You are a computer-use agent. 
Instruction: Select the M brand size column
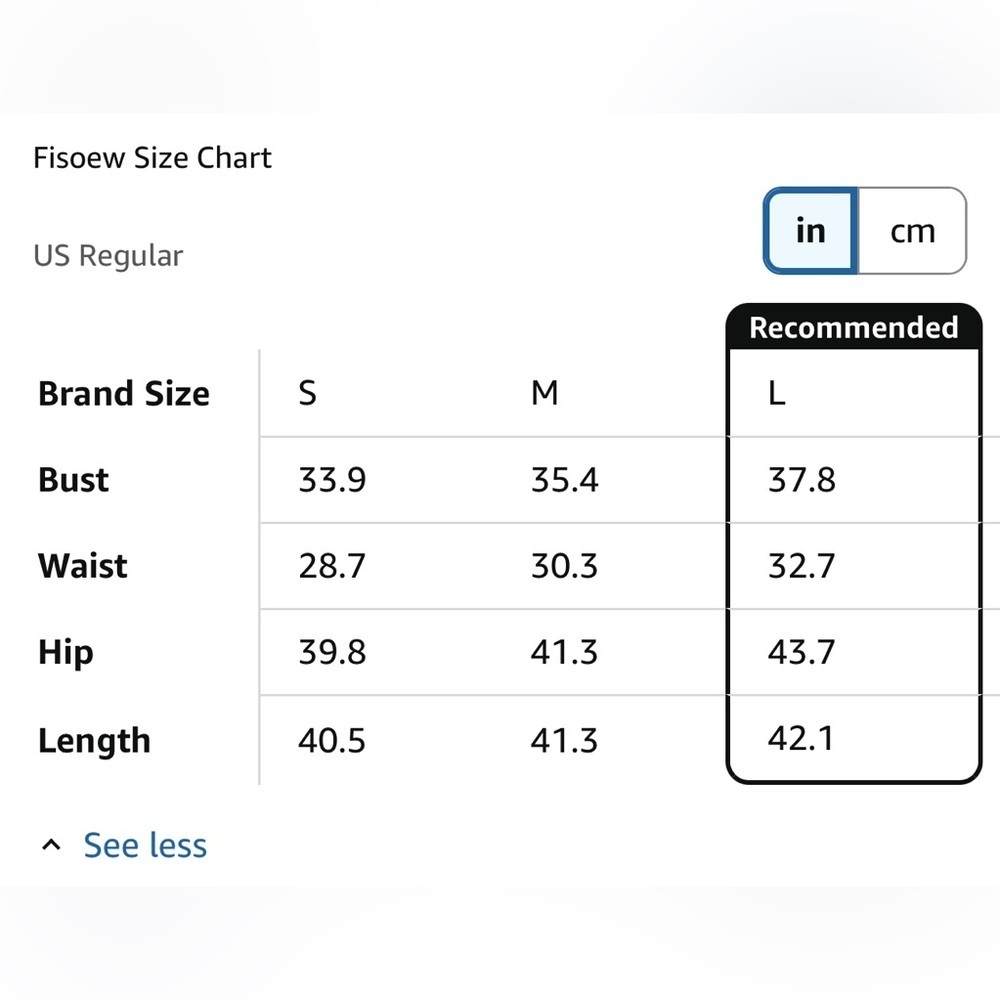click(545, 393)
